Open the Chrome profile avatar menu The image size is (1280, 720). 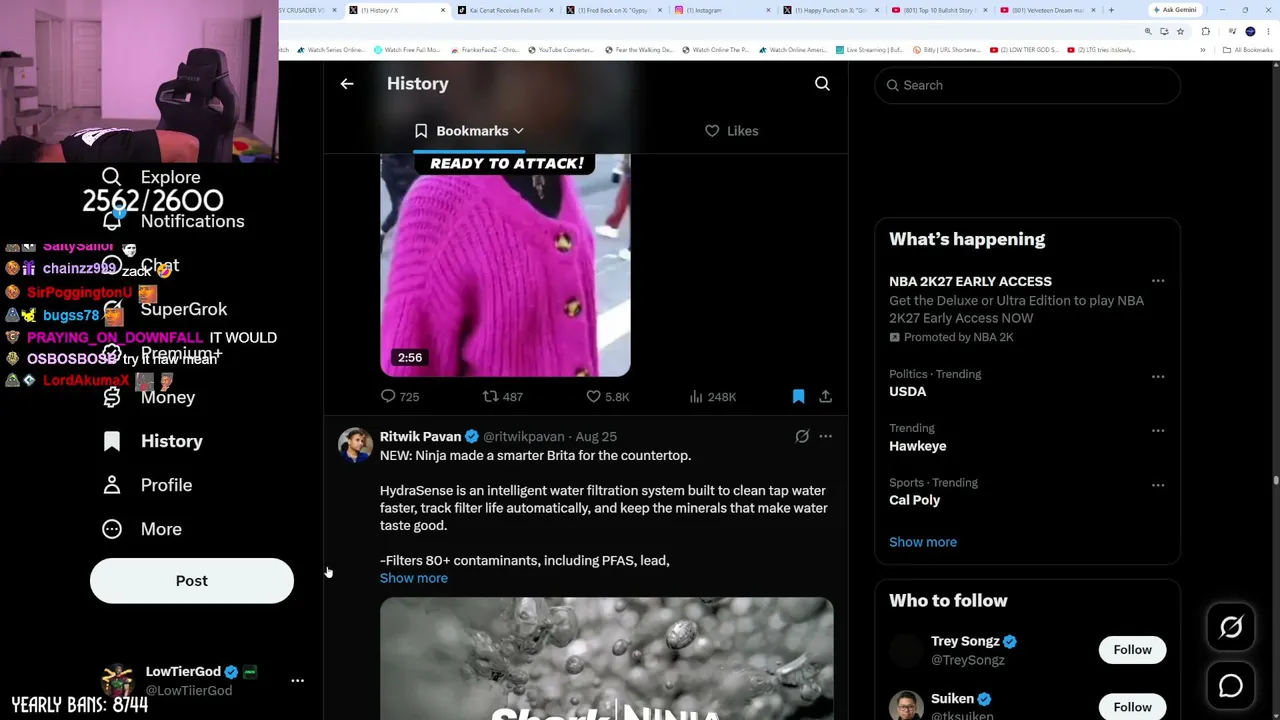coord(1250,31)
